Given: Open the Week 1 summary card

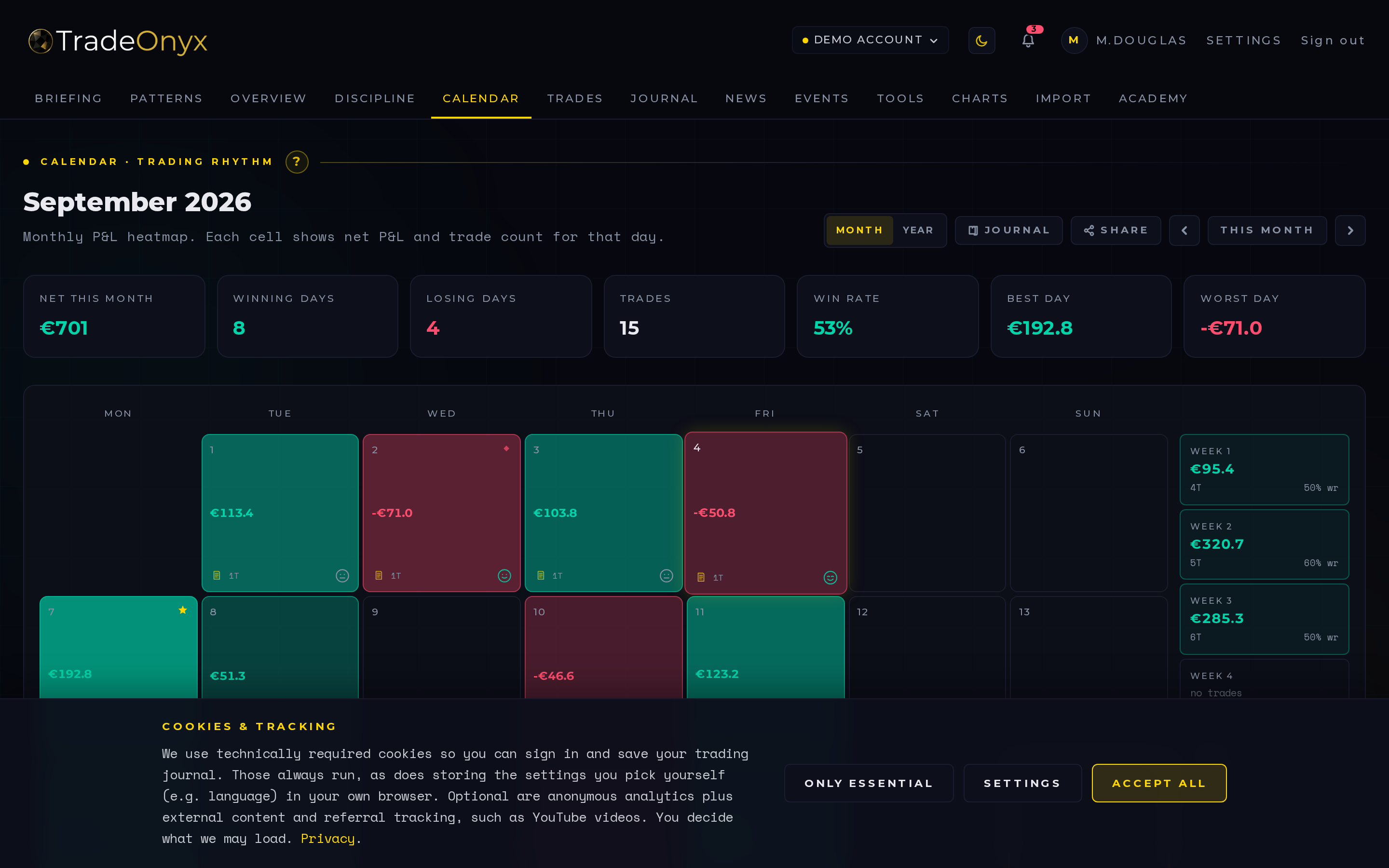Looking at the screenshot, I should [x=1264, y=470].
